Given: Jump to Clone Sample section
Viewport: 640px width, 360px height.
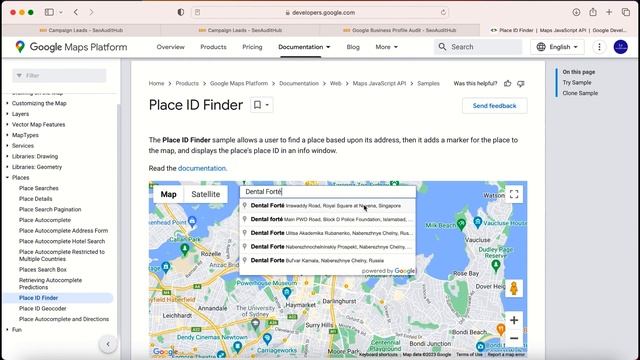Looking at the screenshot, I should click(x=580, y=93).
